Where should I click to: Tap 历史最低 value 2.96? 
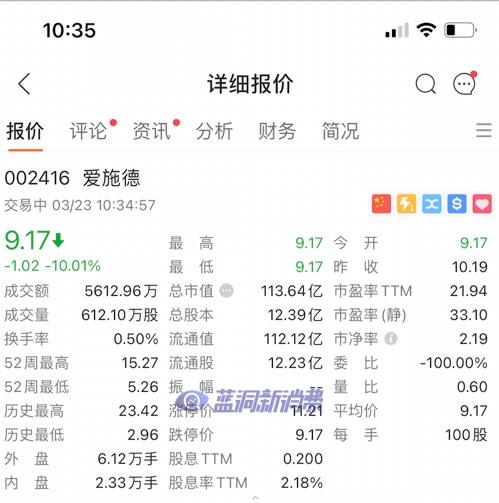(x=143, y=435)
